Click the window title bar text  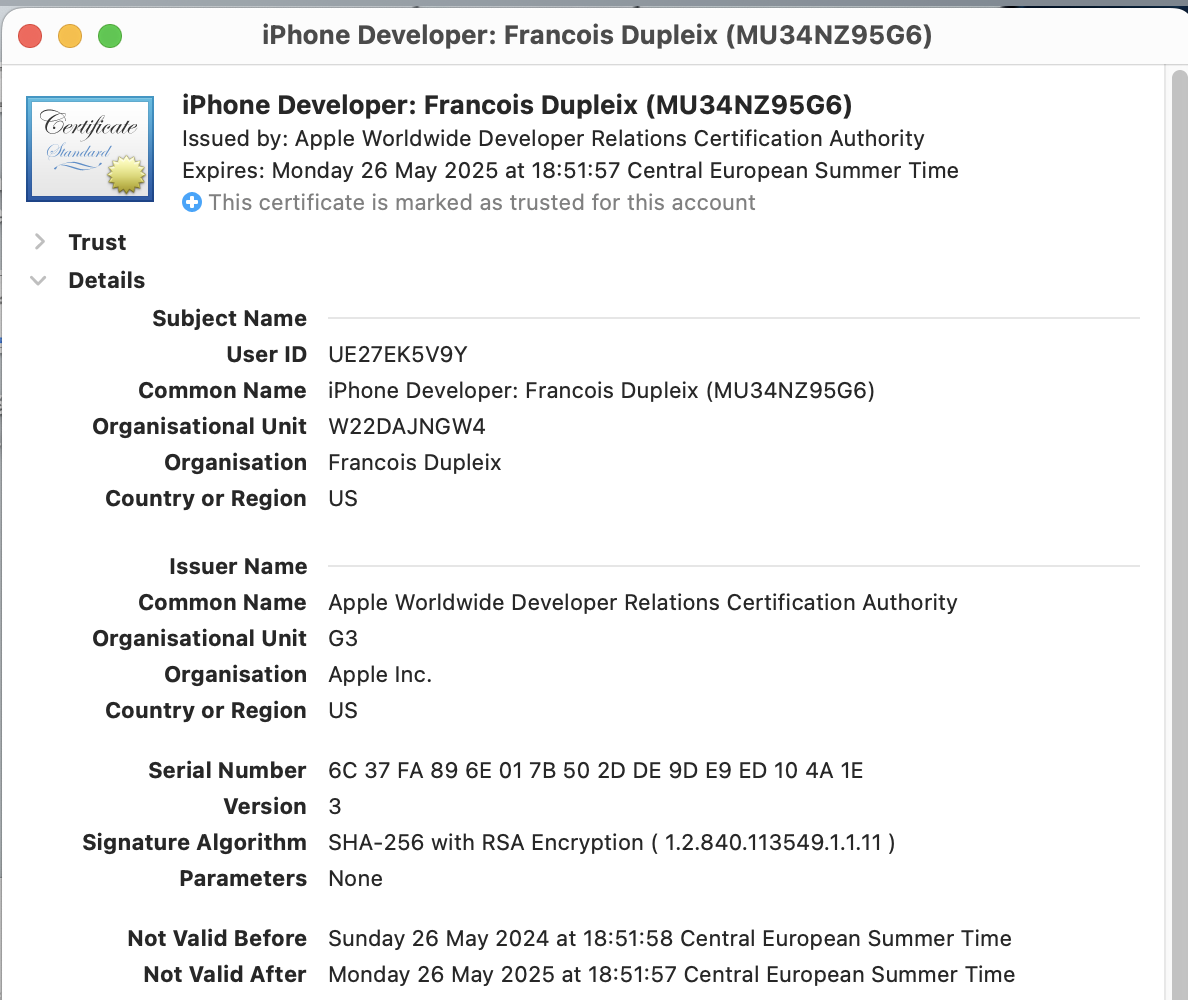pyautogui.click(x=596, y=36)
